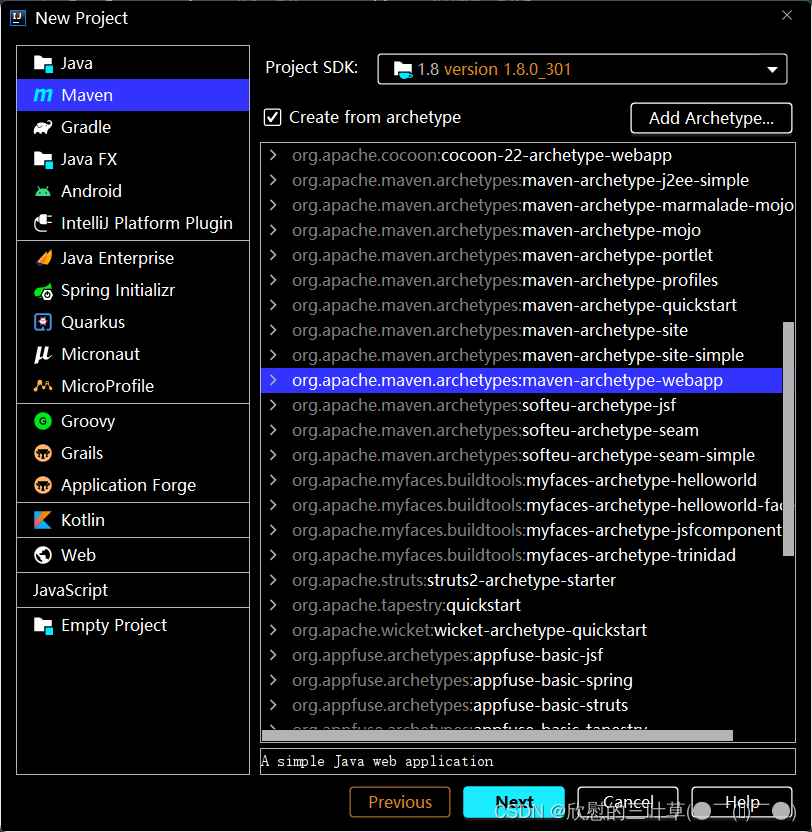This screenshot has height=832, width=812.
Task: Click the archetype description text field
Action: 528,761
